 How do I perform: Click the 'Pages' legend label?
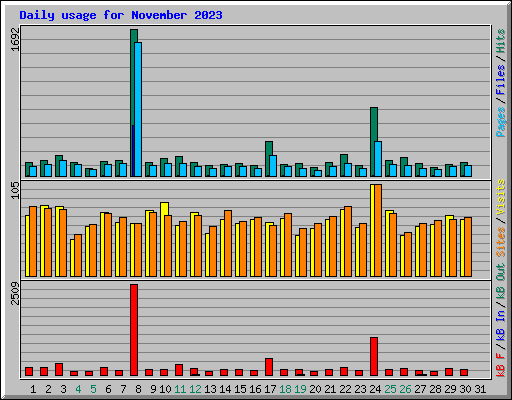[x=500, y=122]
